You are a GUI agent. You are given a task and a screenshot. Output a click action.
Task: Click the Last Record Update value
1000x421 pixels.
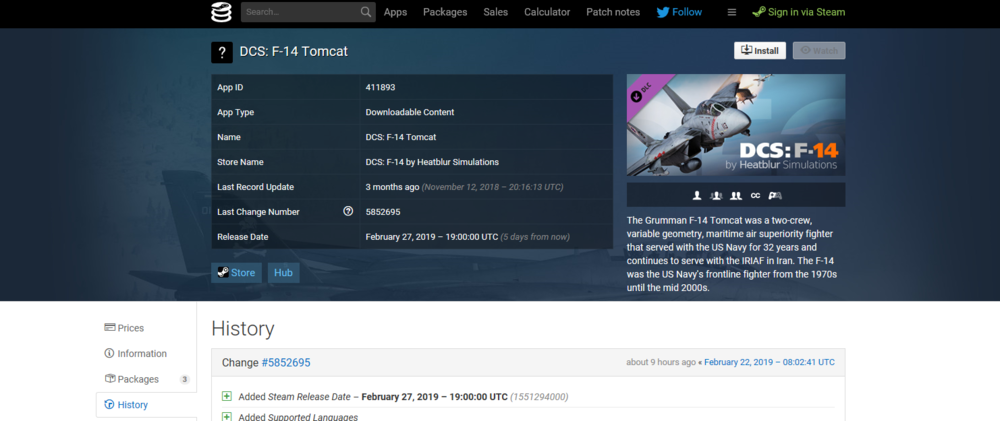464,187
